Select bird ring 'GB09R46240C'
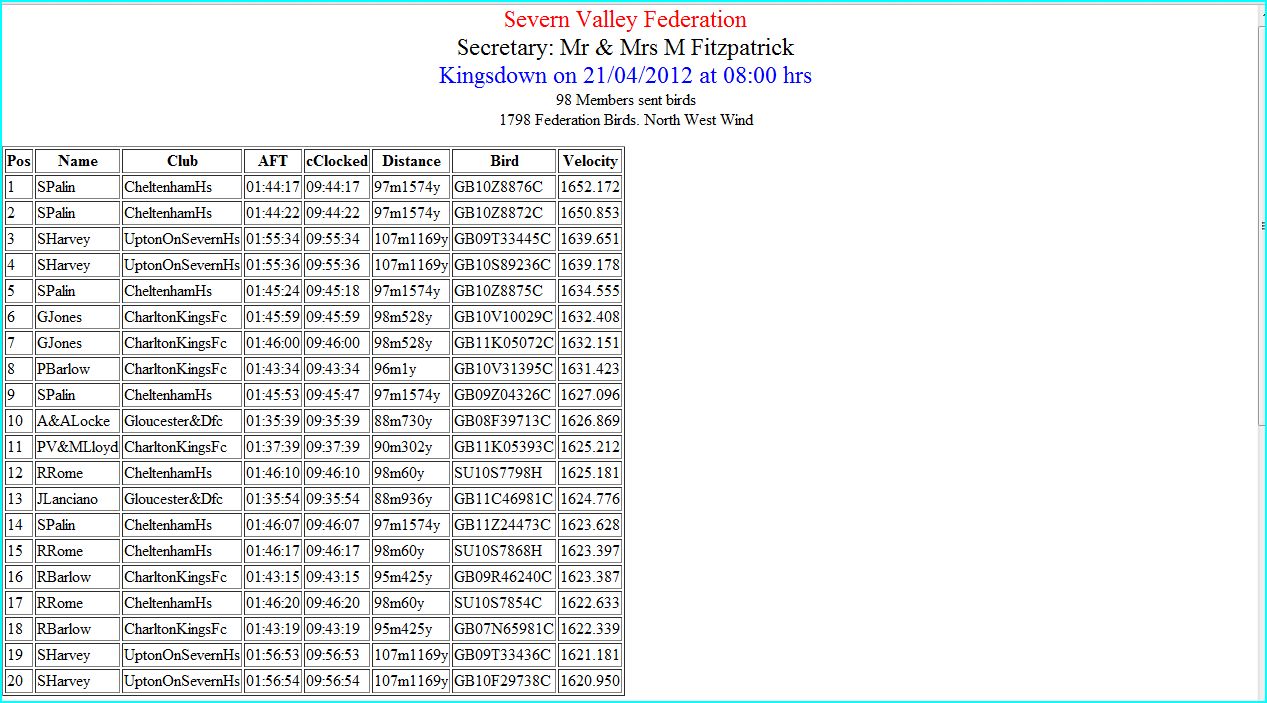This screenshot has width=1267, height=703. click(x=505, y=577)
